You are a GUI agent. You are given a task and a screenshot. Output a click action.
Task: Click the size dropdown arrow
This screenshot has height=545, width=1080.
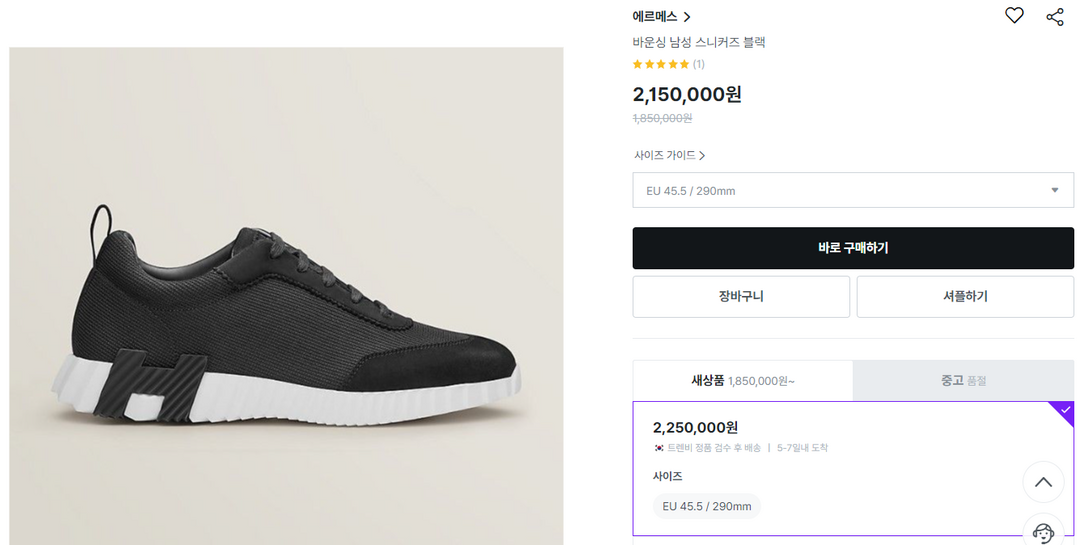pos(1054,190)
